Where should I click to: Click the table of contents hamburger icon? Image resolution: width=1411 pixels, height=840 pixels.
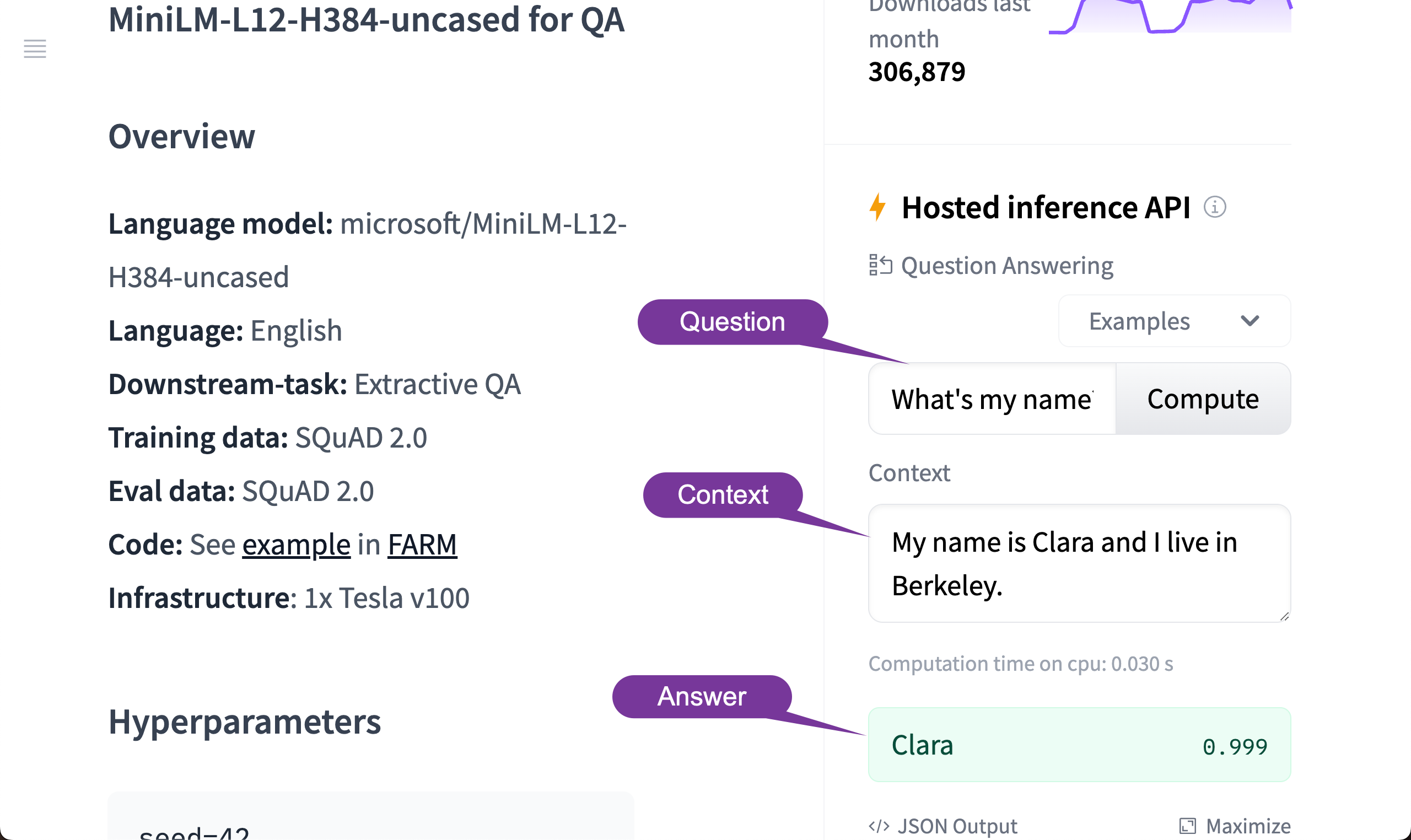[x=35, y=49]
